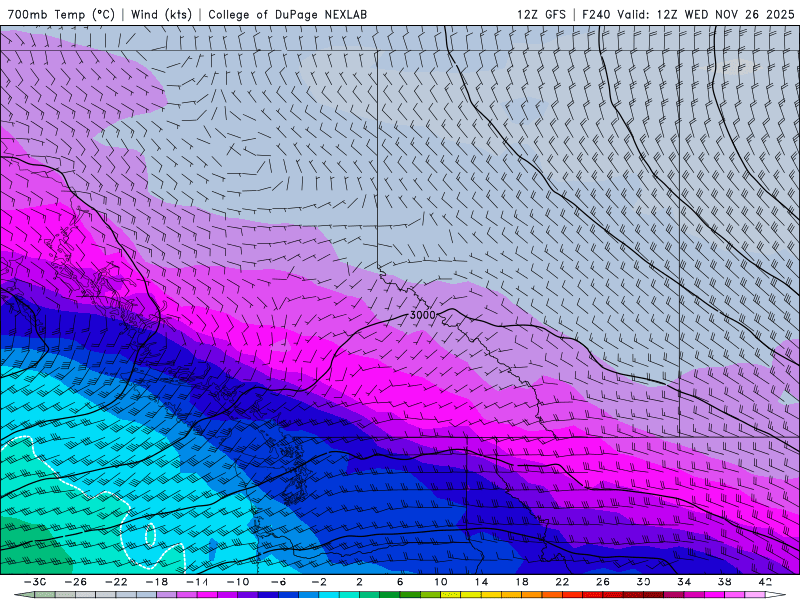Click the "700mb Temp (°C)" title text
This screenshot has height=600, width=800.
61,14
